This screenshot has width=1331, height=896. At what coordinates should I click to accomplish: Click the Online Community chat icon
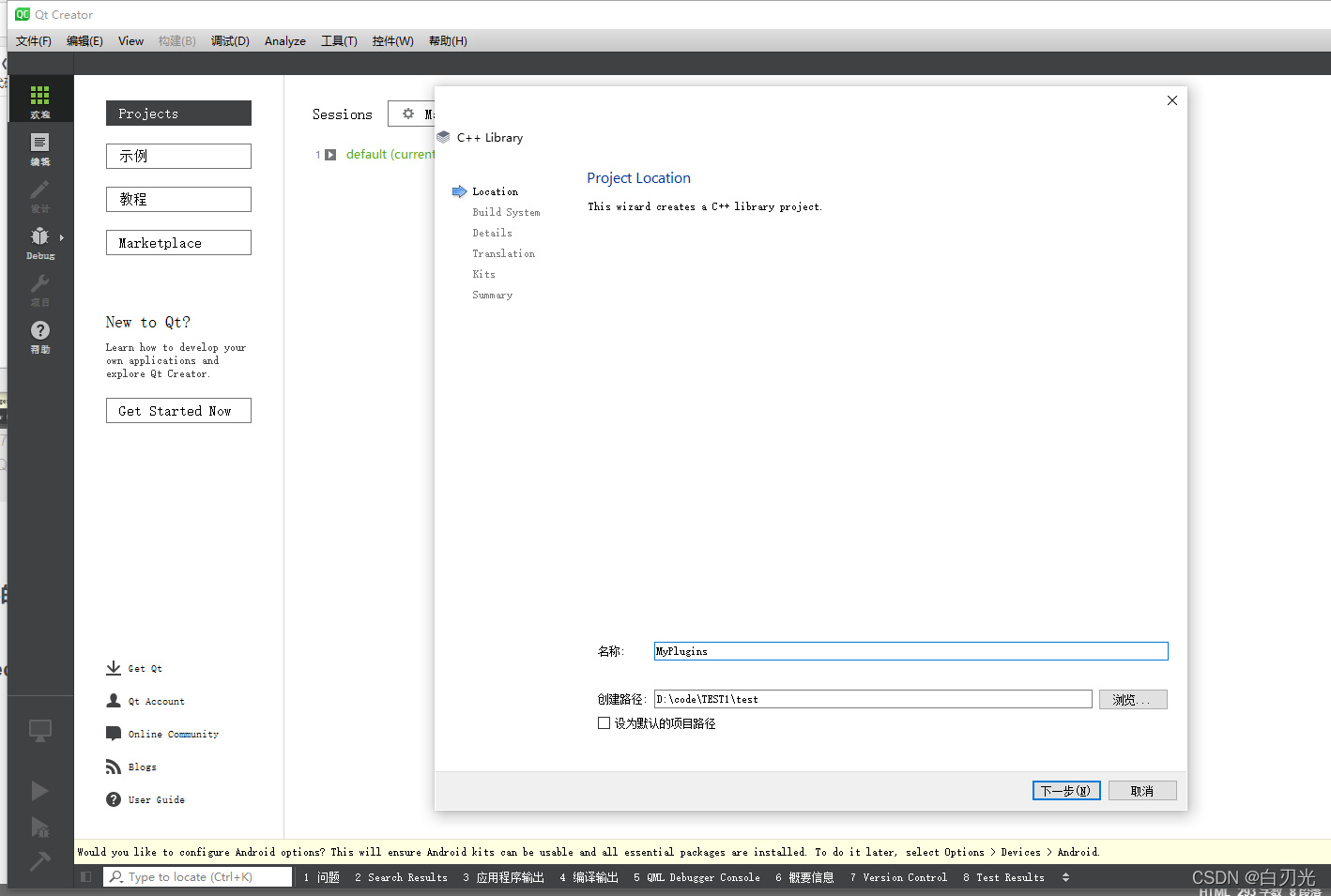tap(114, 734)
